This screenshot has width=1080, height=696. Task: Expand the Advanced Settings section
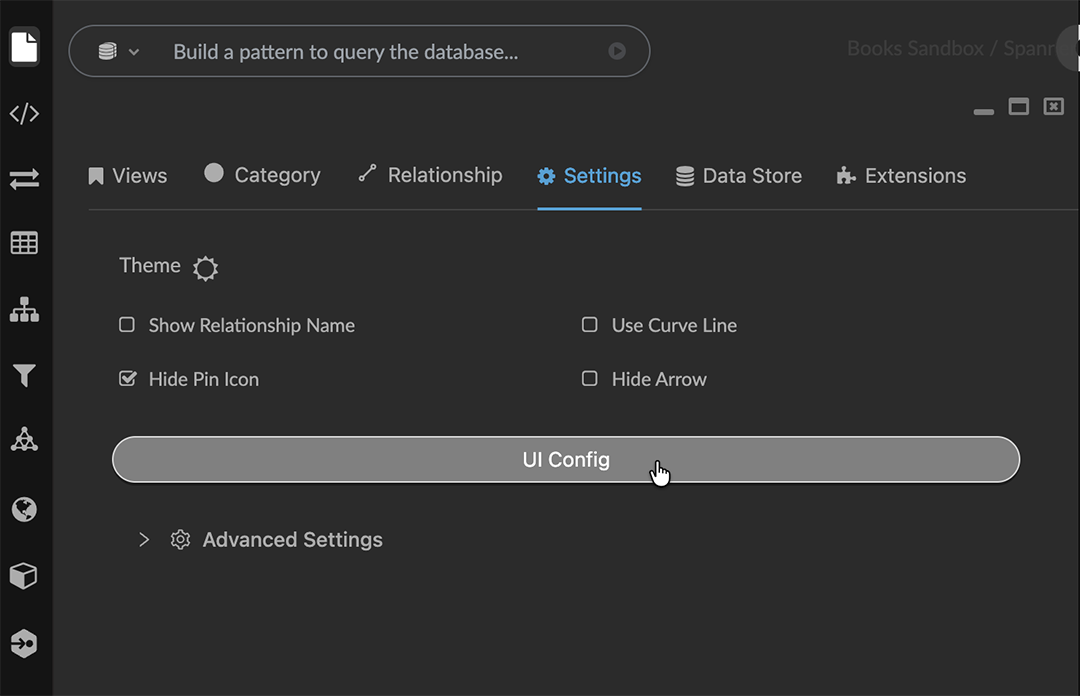144,540
